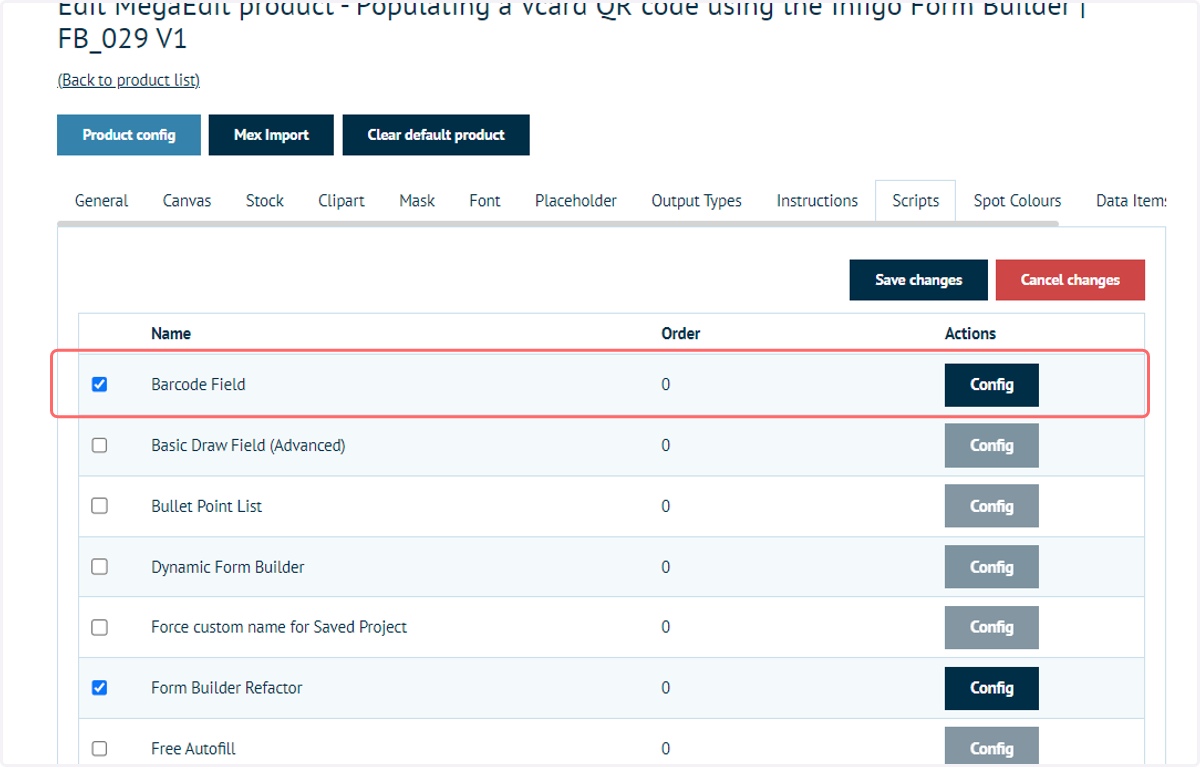
Task: Open Config for Barcode Field
Action: [x=992, y=385]
